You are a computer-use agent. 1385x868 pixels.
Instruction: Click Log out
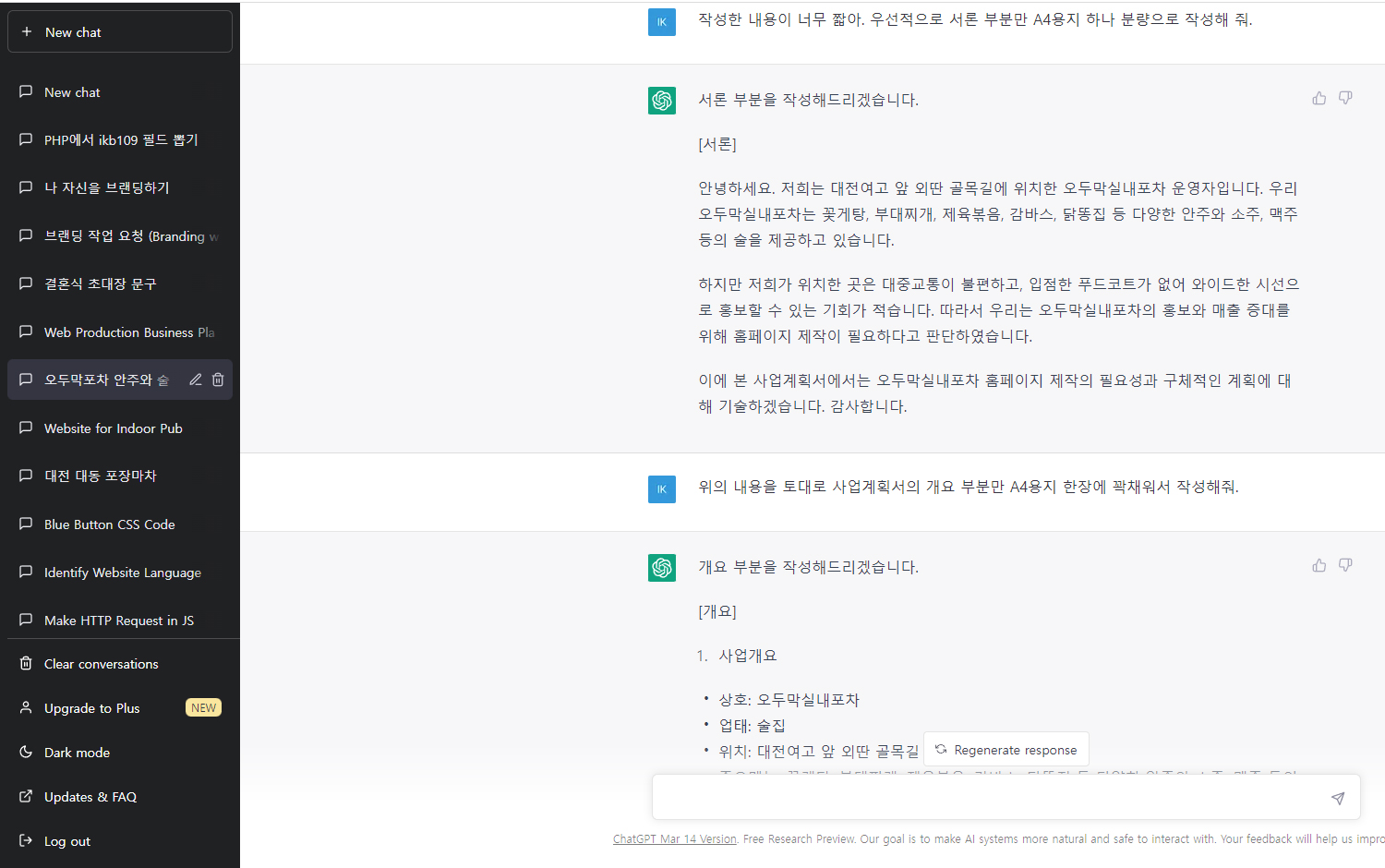coord(66,841)
